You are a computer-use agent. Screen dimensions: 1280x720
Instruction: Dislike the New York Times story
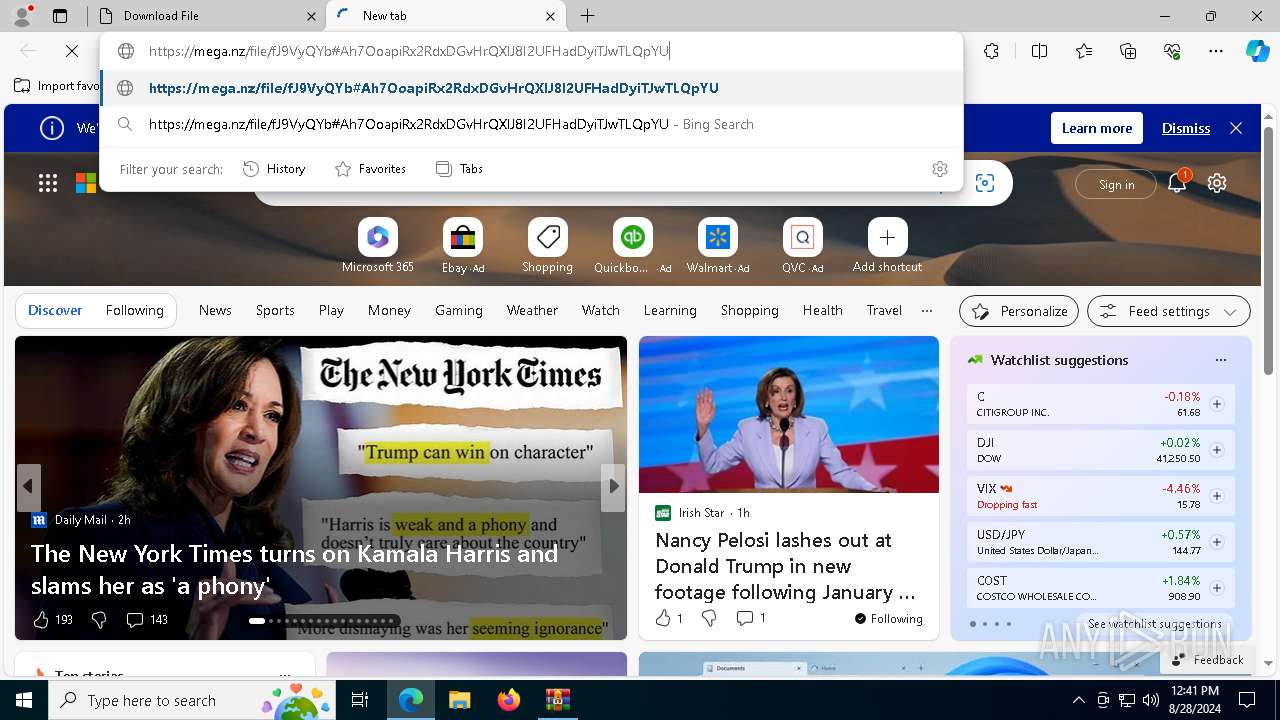[x=99, y=620]
